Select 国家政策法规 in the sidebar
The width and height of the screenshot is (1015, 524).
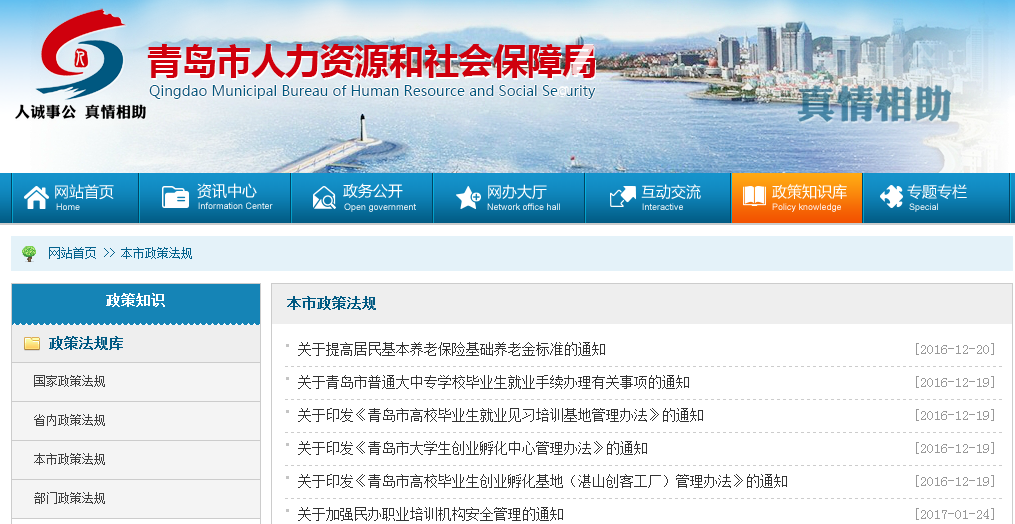pyautogui.click(x=69, y=382)
